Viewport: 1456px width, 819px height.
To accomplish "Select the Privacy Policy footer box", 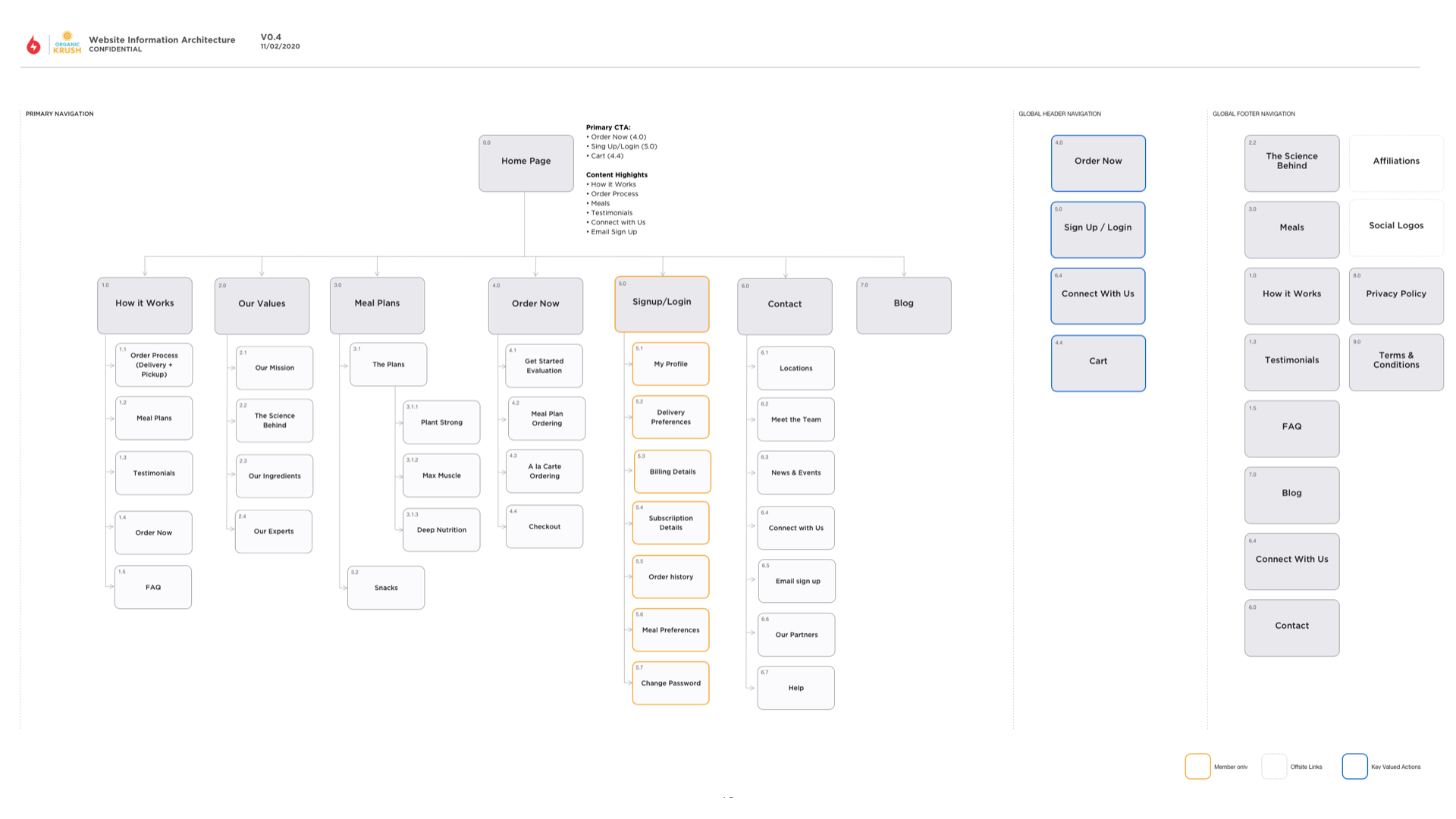I will point(1395,295).
